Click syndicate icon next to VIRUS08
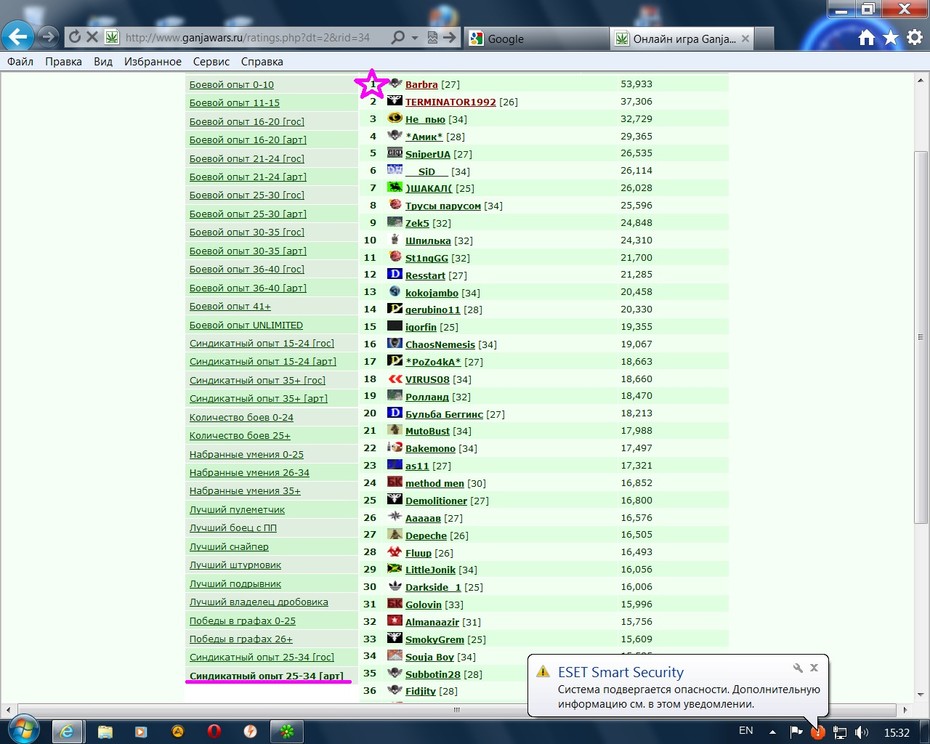This screenshot has width=930, height=744. [x=394, y=378]
